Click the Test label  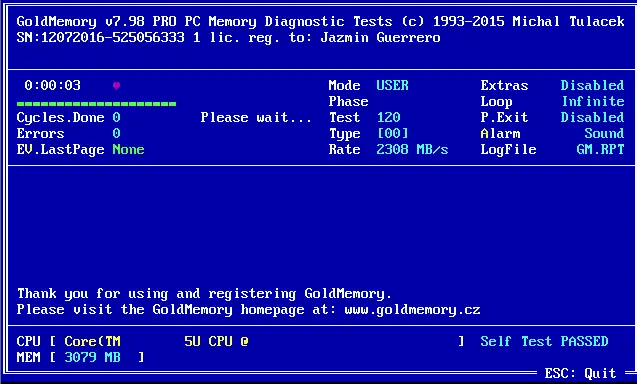[344, 117]
